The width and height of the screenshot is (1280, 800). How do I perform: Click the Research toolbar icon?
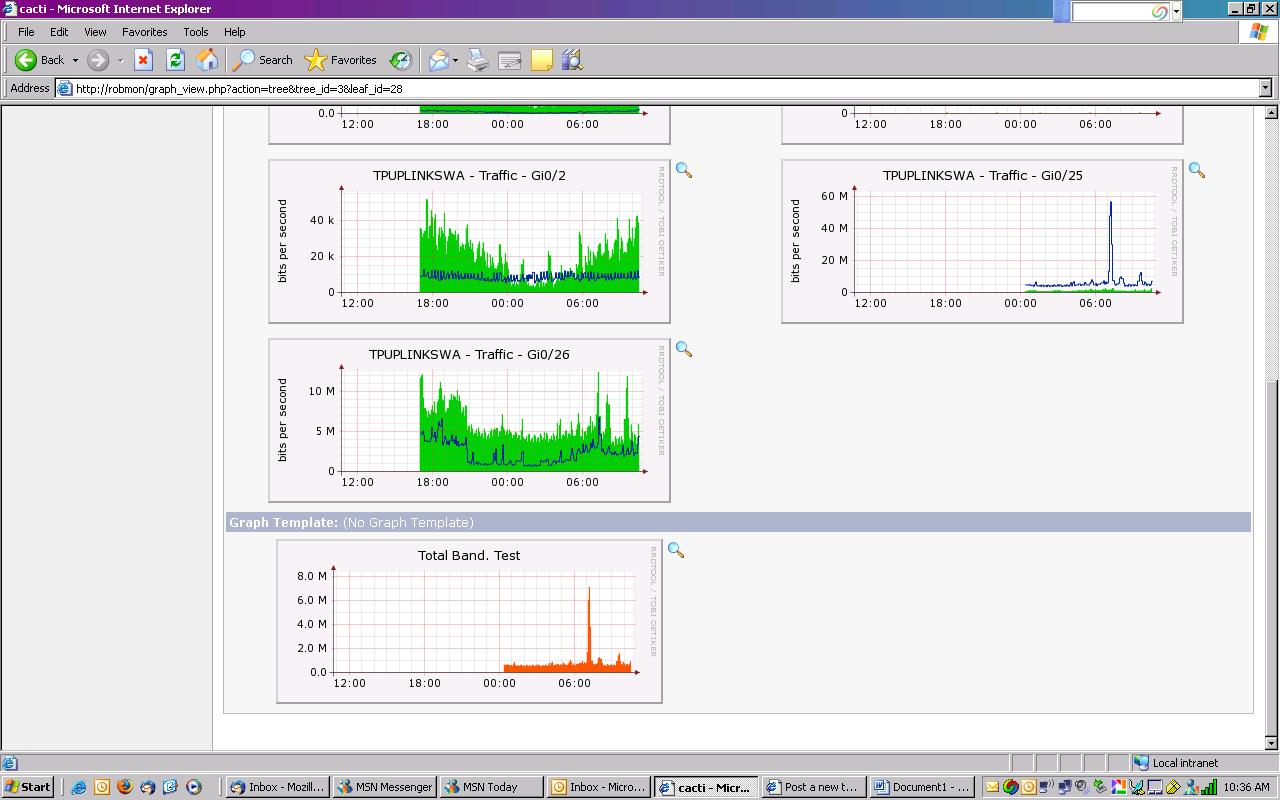coord(572,60)
